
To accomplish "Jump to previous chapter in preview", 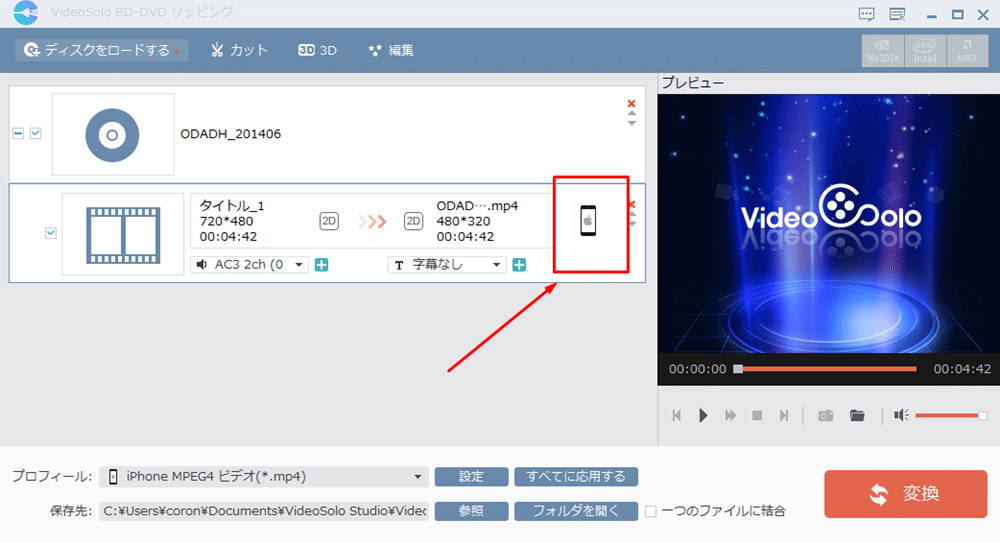I will pos(677,415).
